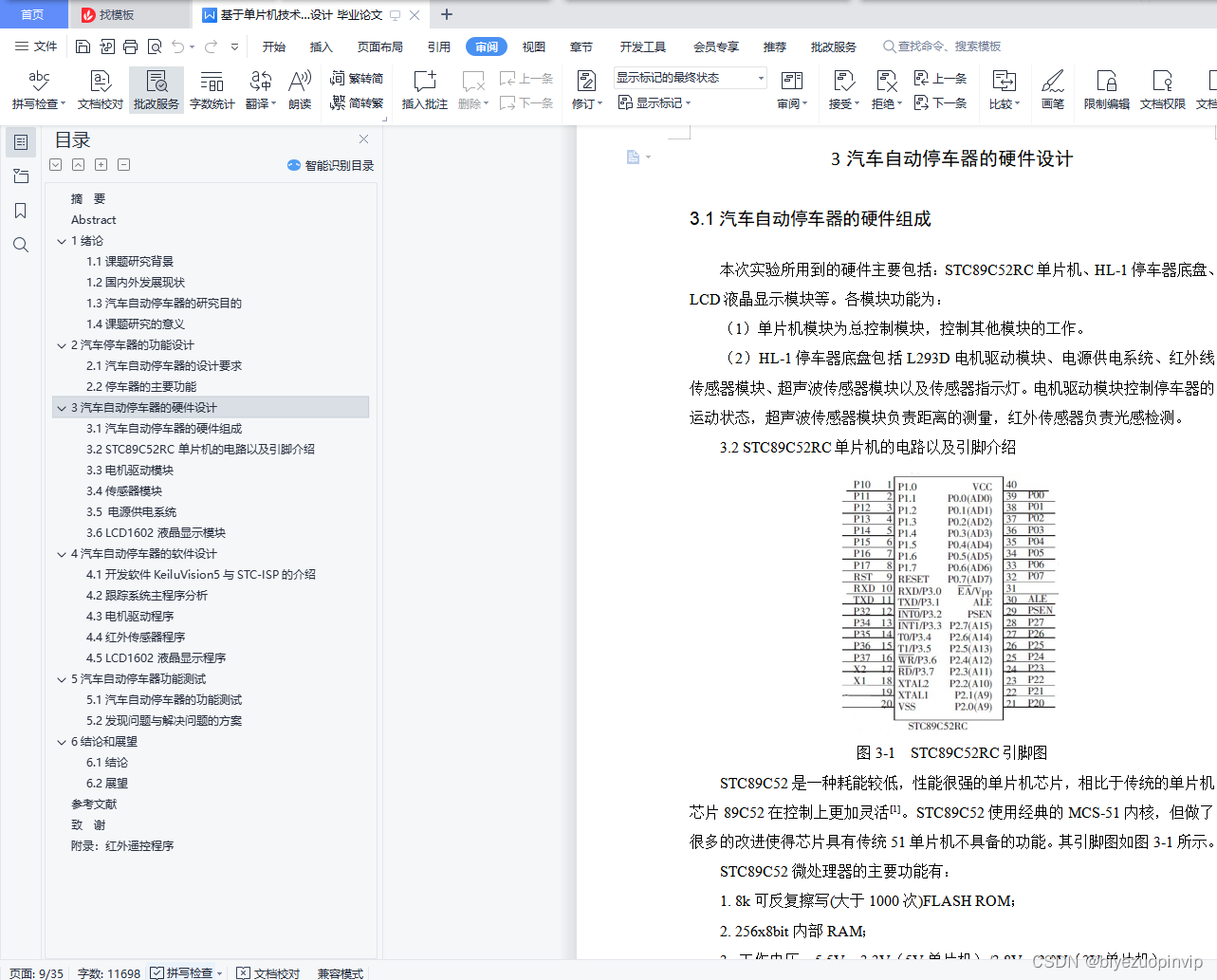Close the 目录 panel
This screenshot has width=1217, height=980.
tap(363, 139)
